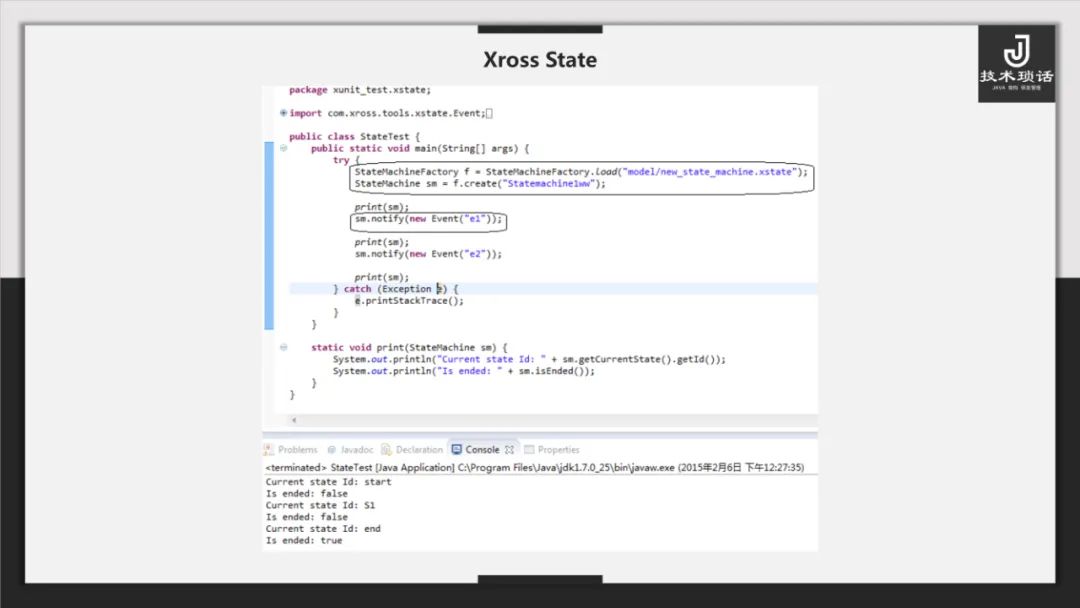Click the Problems tab icon

pyautogui.click(x=269, y=450)
